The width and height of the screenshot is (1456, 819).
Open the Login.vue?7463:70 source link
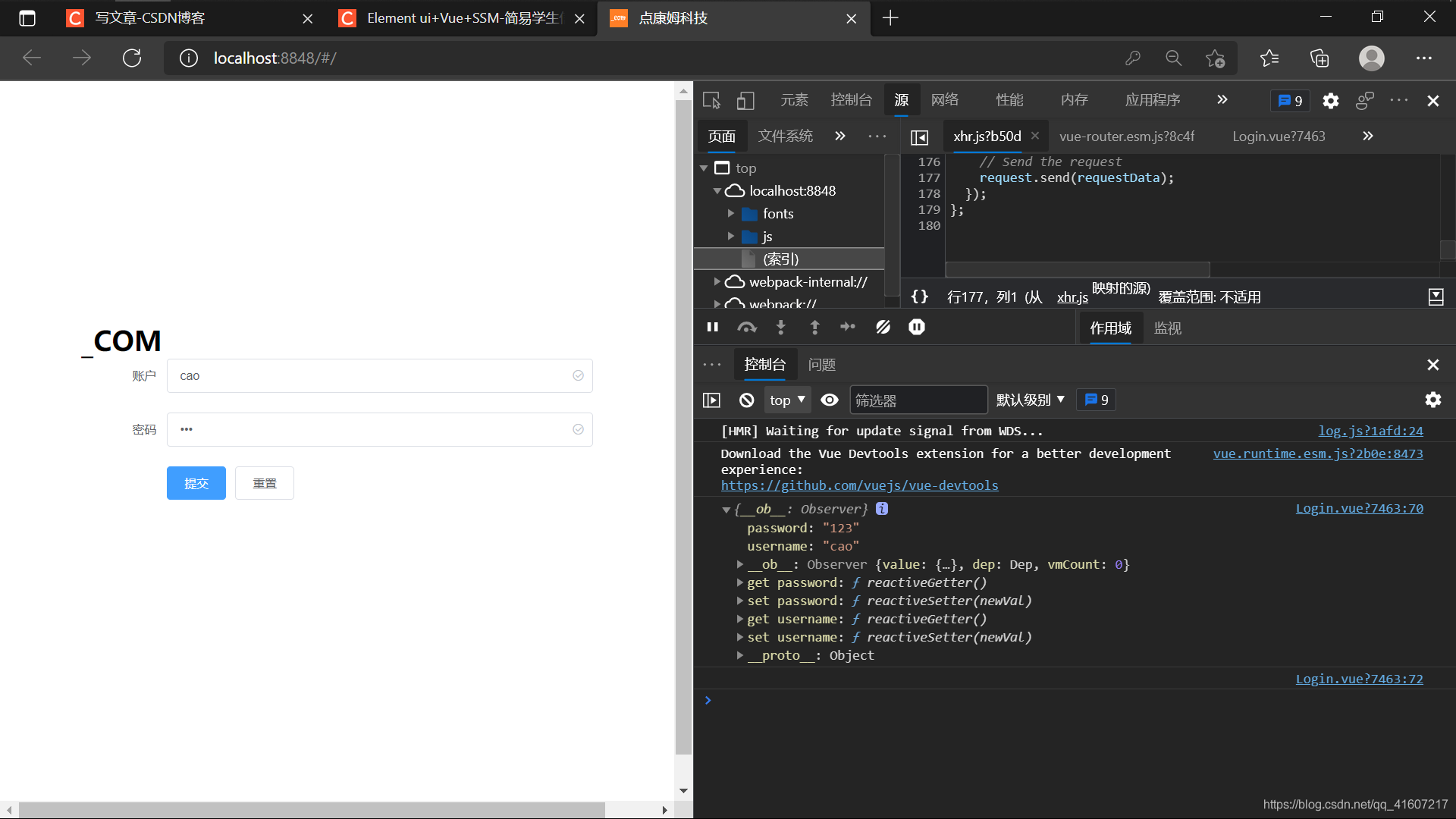click(1359, 509)
